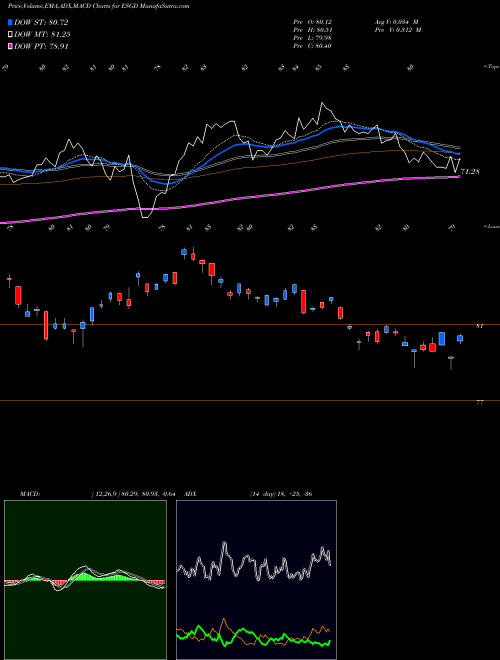Image resolution: width=500 pixels, height=660 pixels.
Task: Click the MACD '(12,26,9) 80.29, 80.93, -0.64' values
Action: point(133,494)
